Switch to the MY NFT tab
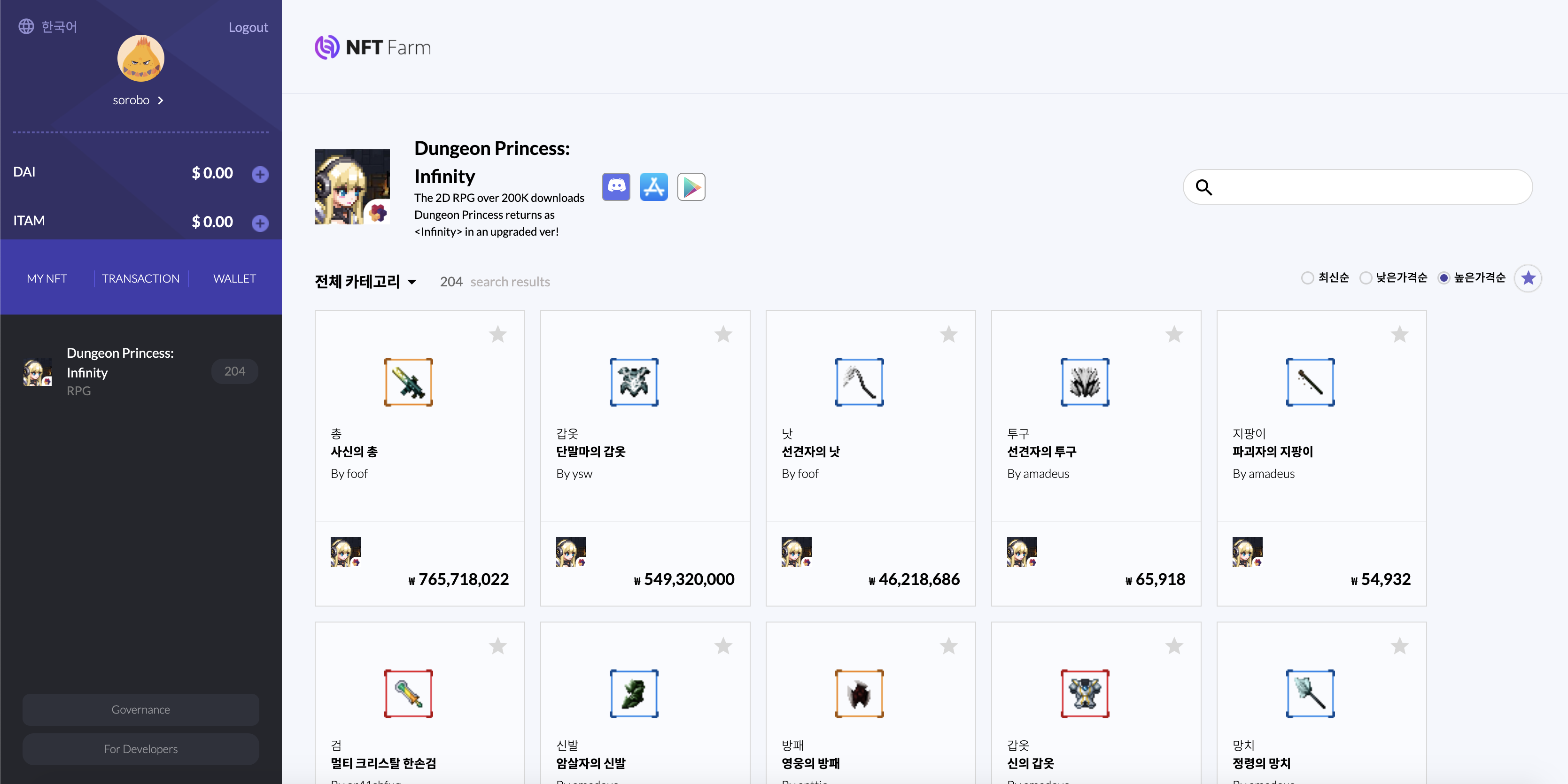The width and height of the screenshot is (1568, 784). (x=47, y=278)
